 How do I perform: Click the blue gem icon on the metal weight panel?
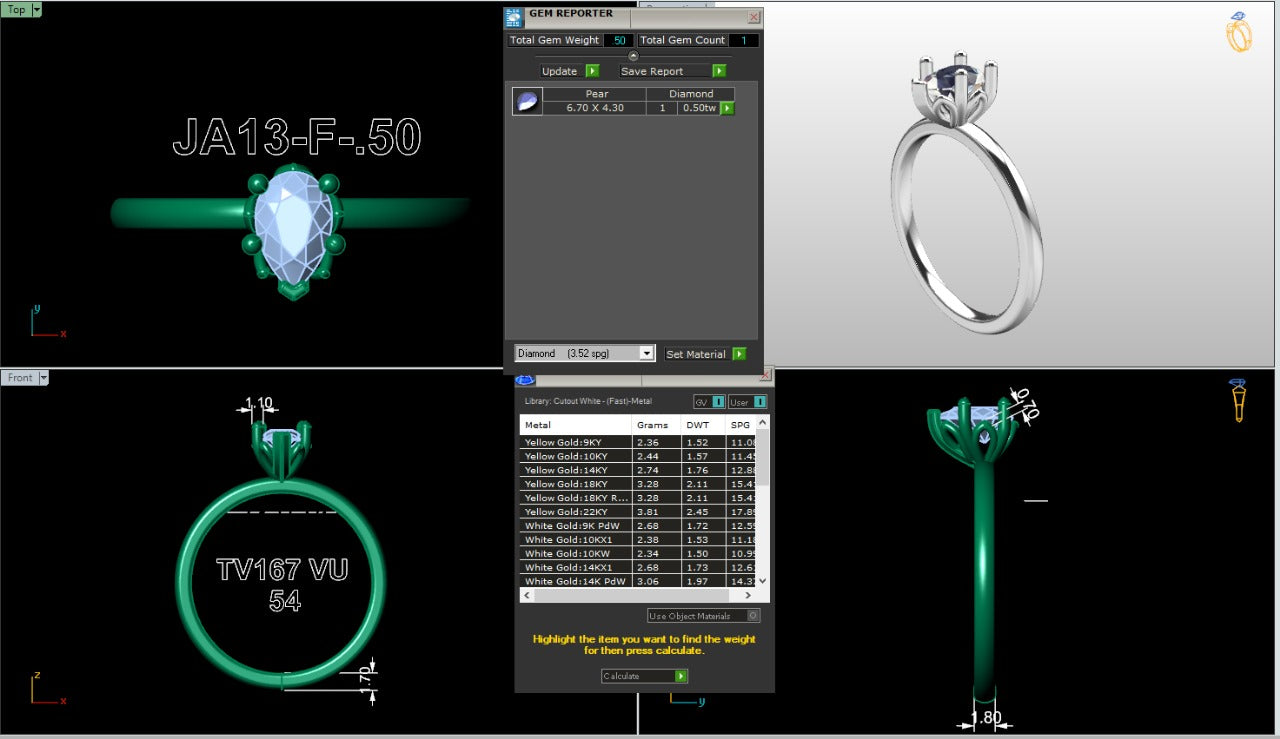point(525,379)
